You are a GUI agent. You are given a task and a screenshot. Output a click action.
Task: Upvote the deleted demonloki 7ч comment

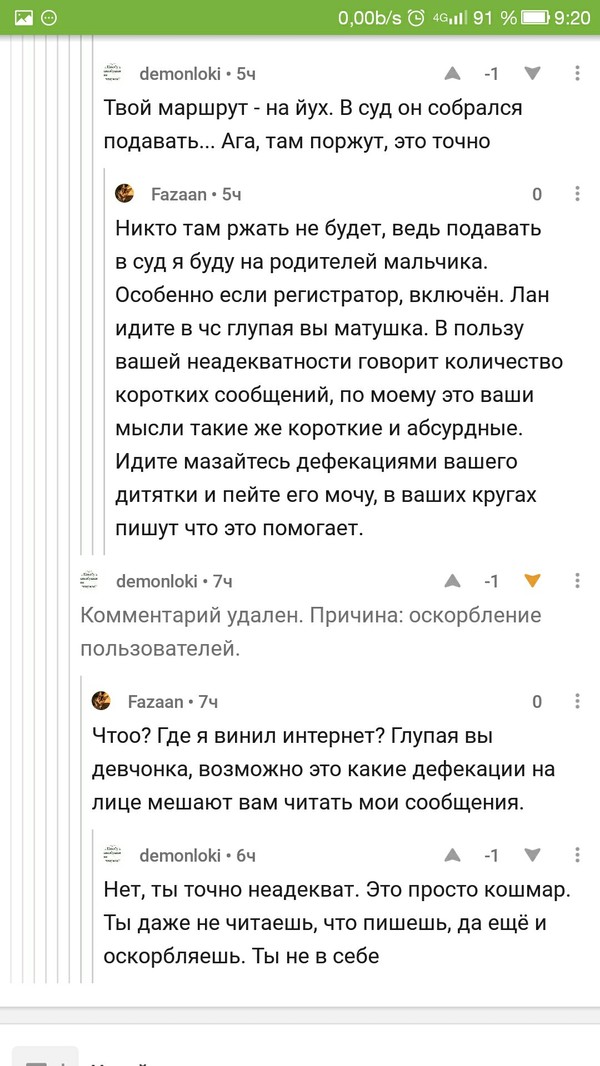coord(452,580)
